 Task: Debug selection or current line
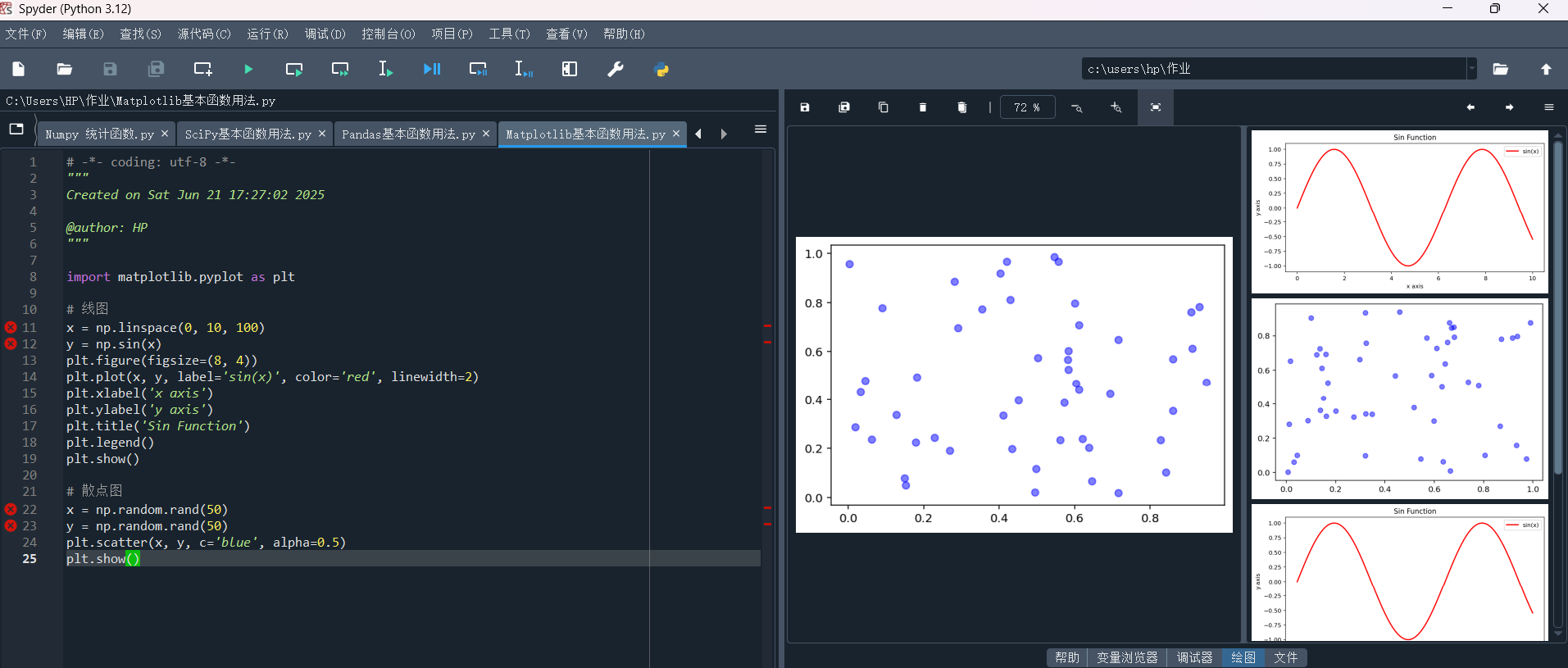pos(524,69)
